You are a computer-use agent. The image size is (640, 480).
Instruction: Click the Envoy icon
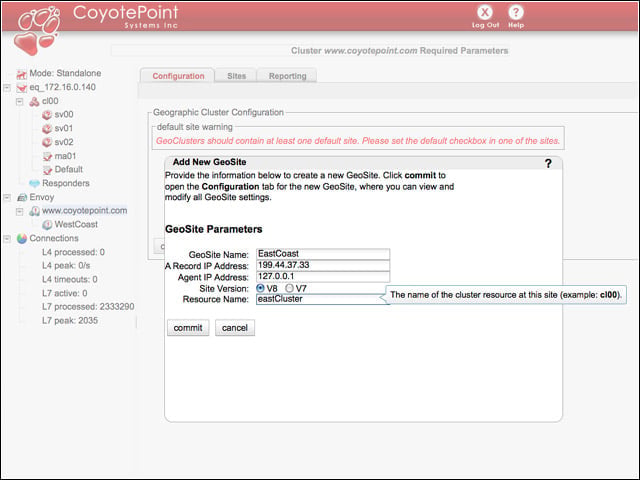(22, 198)
